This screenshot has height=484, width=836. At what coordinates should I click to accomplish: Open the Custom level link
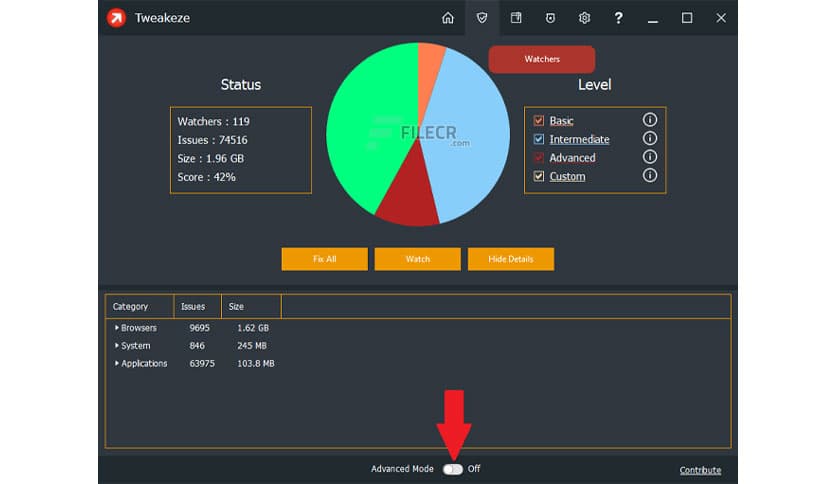click(x=567, y=176)
